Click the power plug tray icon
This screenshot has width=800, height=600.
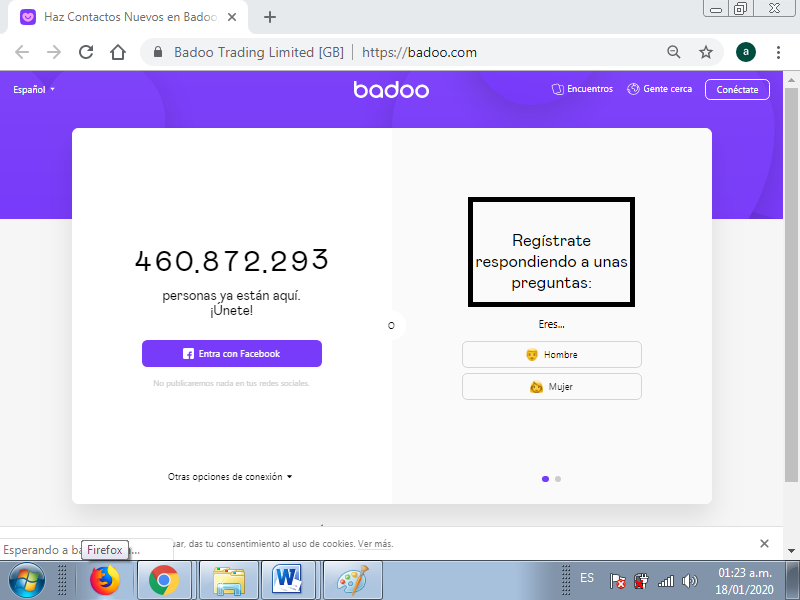pyautogui.click(x=641, y=581)
